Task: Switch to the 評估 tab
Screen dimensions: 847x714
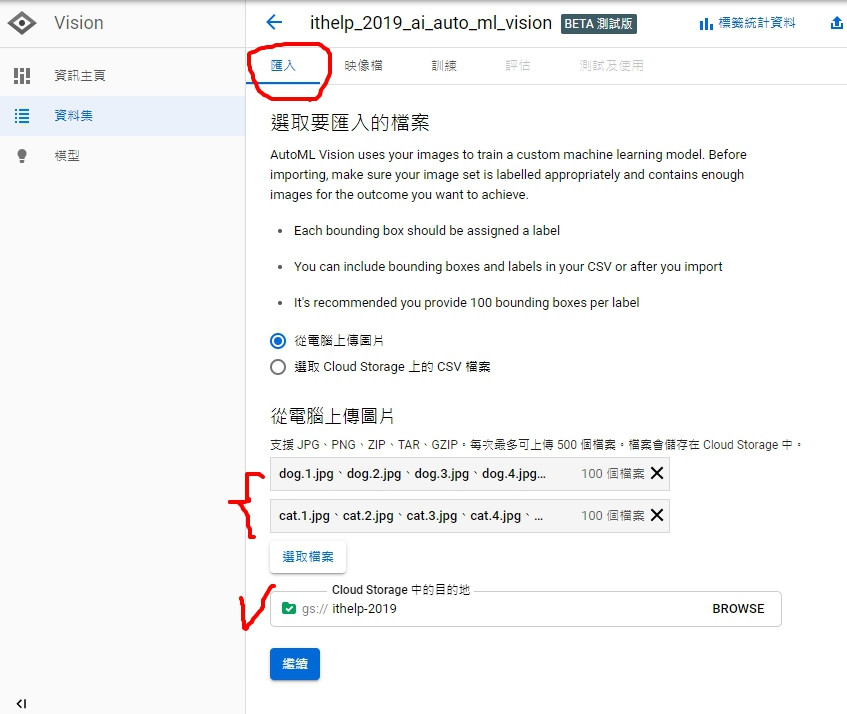Action: pyautogui.click(x=517, y=66)
